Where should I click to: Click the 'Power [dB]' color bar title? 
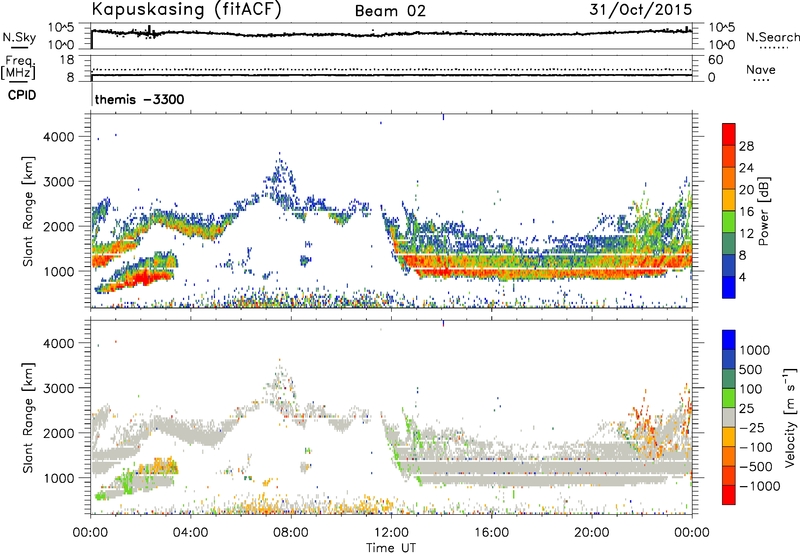click(x=763, y=211)
